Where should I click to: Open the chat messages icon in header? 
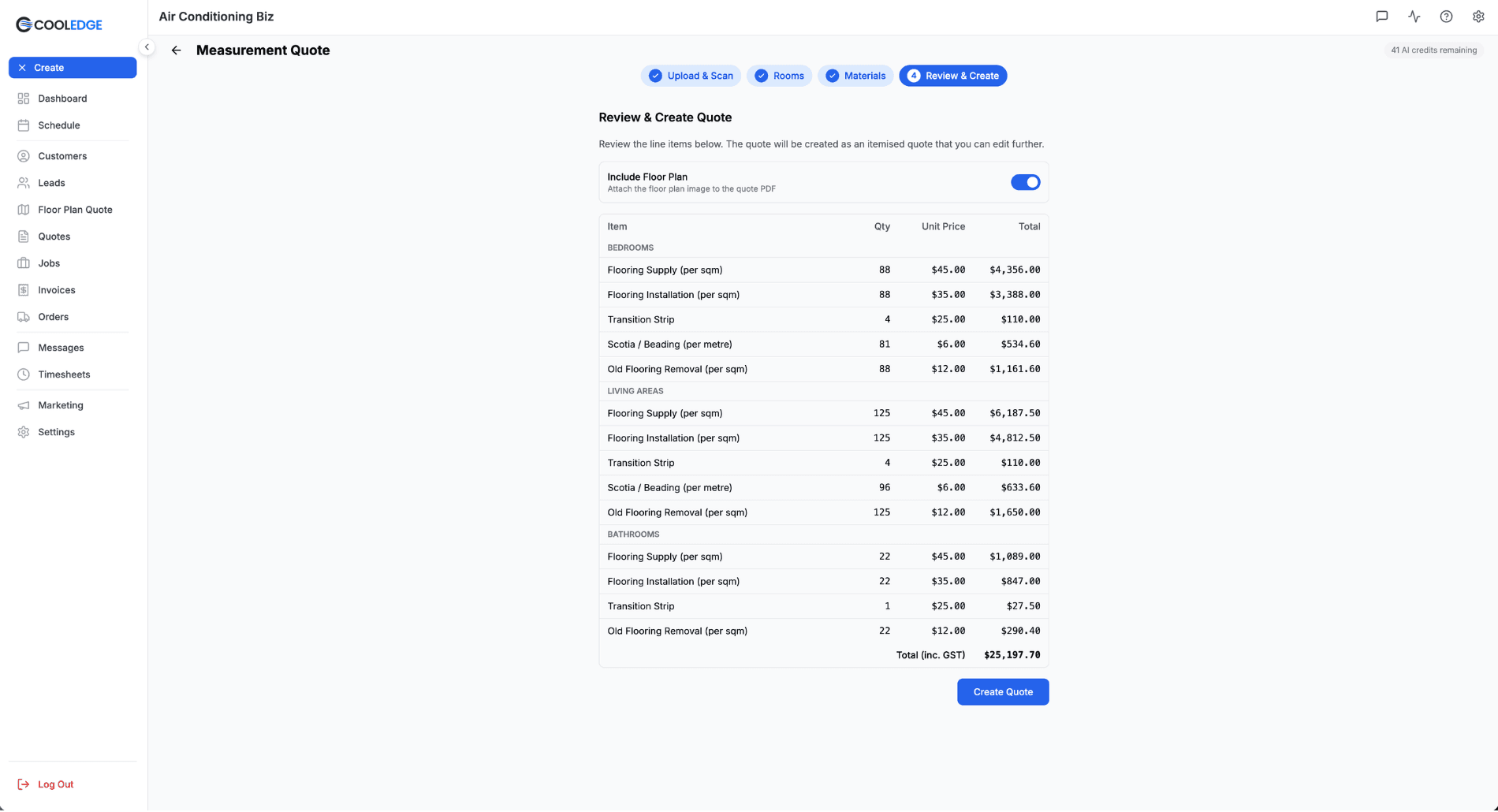tap(1381, 17)
